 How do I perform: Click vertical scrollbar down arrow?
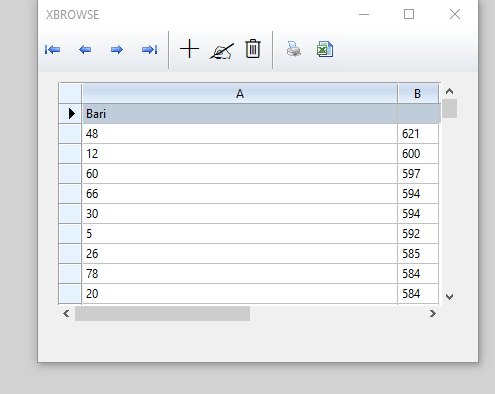(449, 296)
